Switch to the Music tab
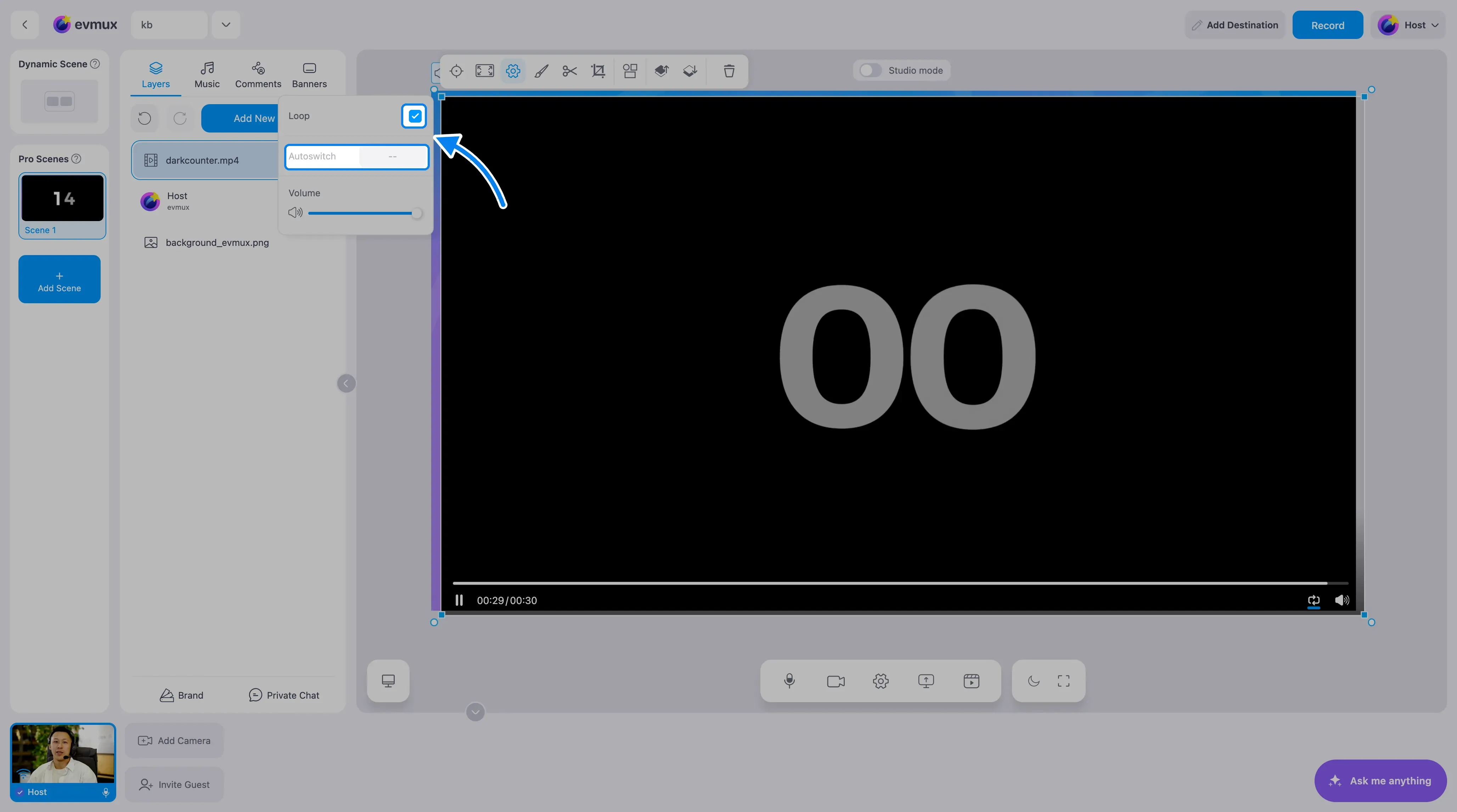 point(207,75)
